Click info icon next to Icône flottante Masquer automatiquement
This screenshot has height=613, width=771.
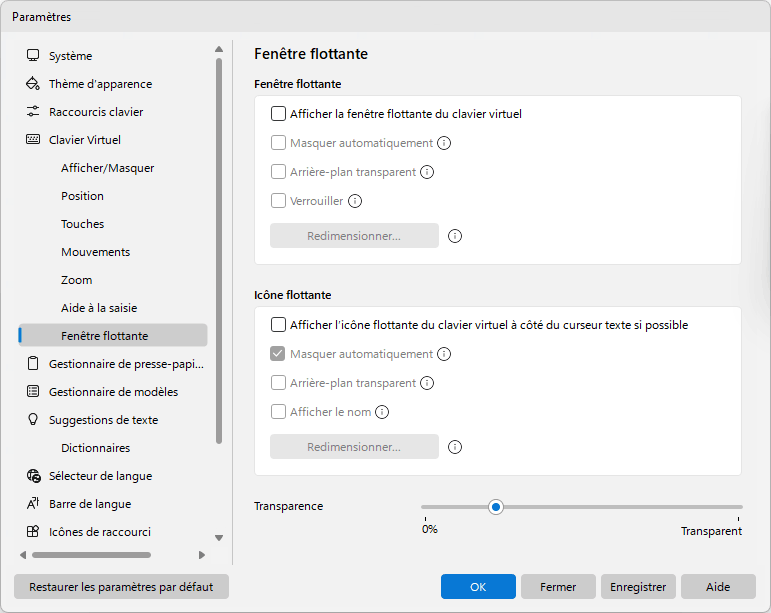point(444,354)
